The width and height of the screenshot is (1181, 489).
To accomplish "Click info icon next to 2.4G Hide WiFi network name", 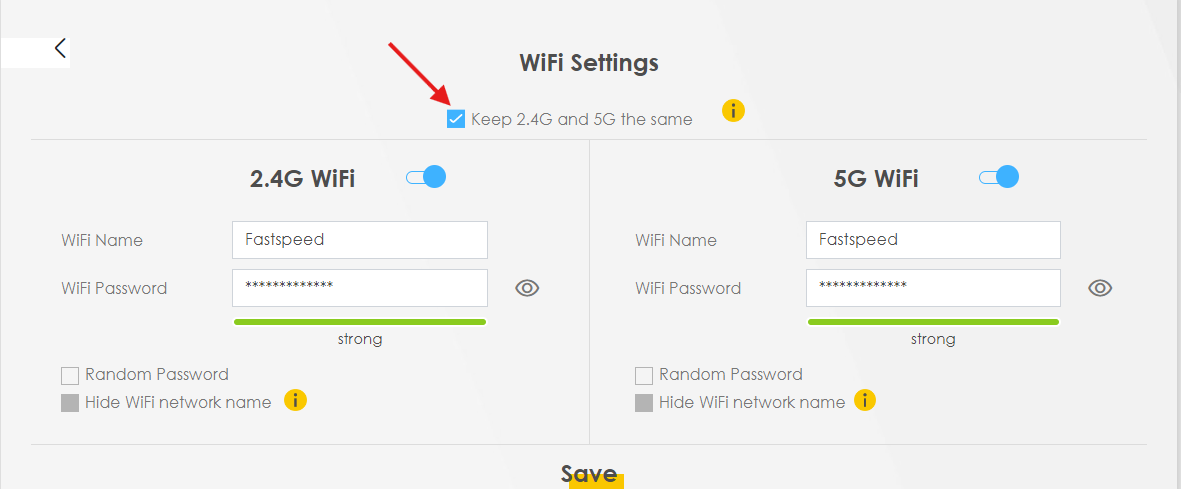I will click(295, 401).
